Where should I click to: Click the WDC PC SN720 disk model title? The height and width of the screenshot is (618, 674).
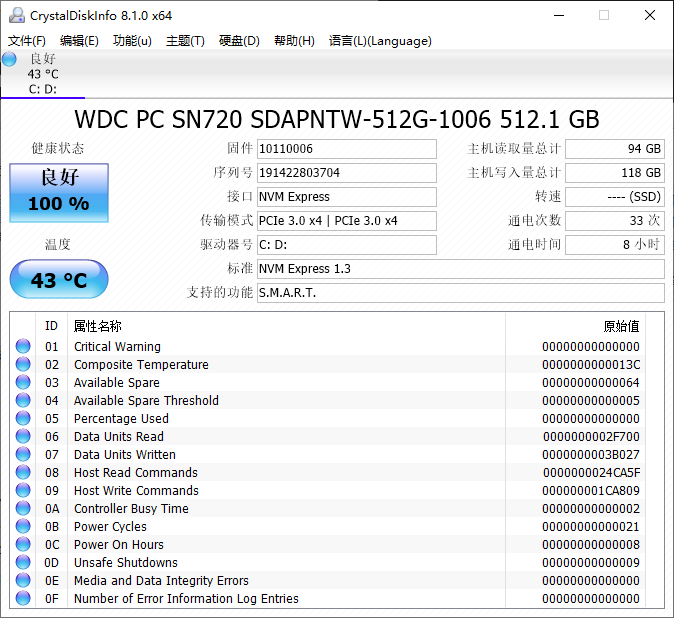(337, 119)
